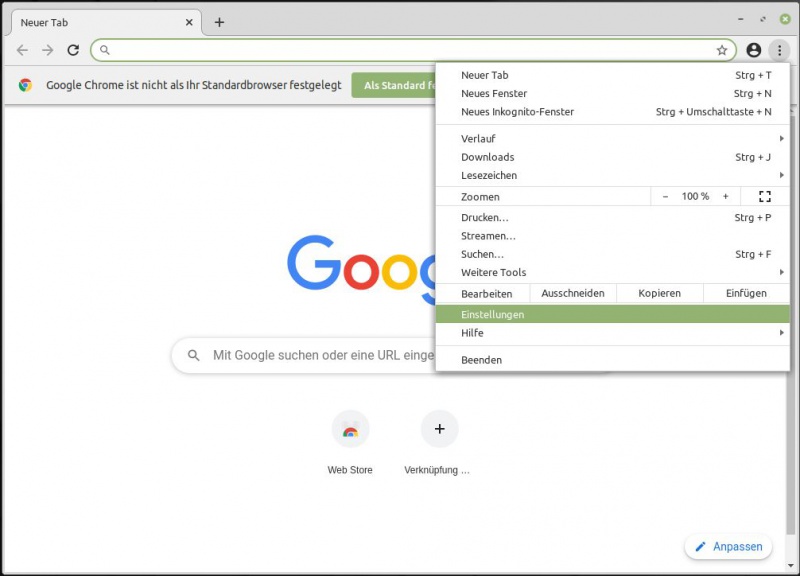Click into the Google search field
800x576 pixels.
click(303, 355)
